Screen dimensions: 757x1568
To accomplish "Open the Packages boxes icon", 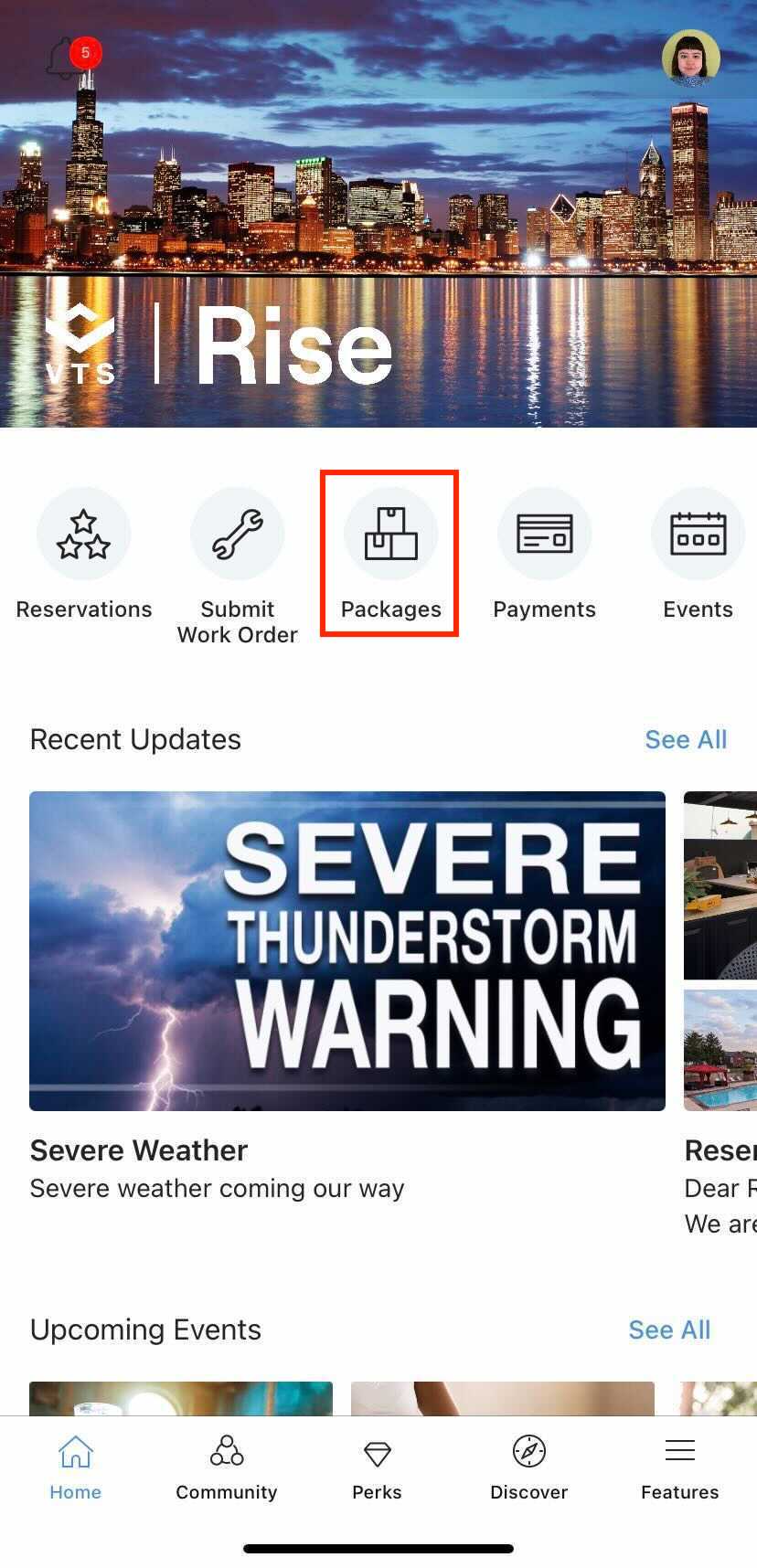I will (391, 535).
